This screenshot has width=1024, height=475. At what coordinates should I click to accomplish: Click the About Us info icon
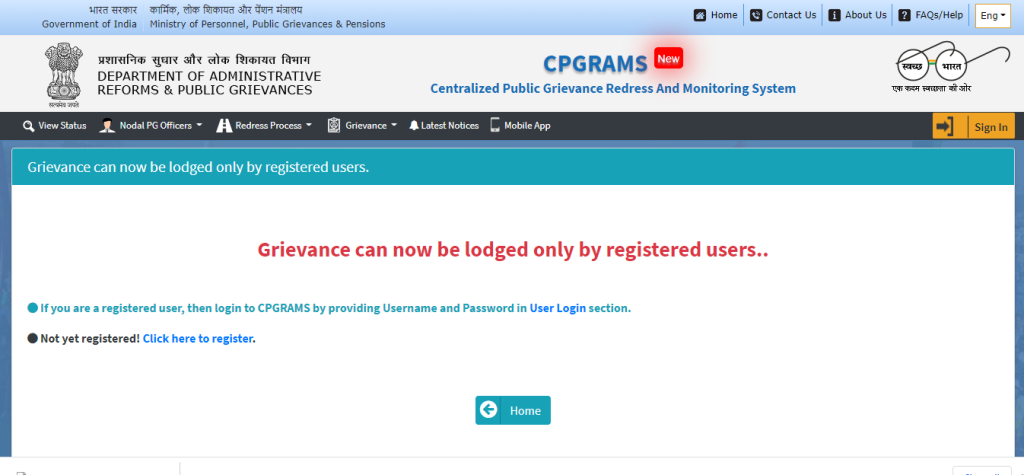pos(834,15)
